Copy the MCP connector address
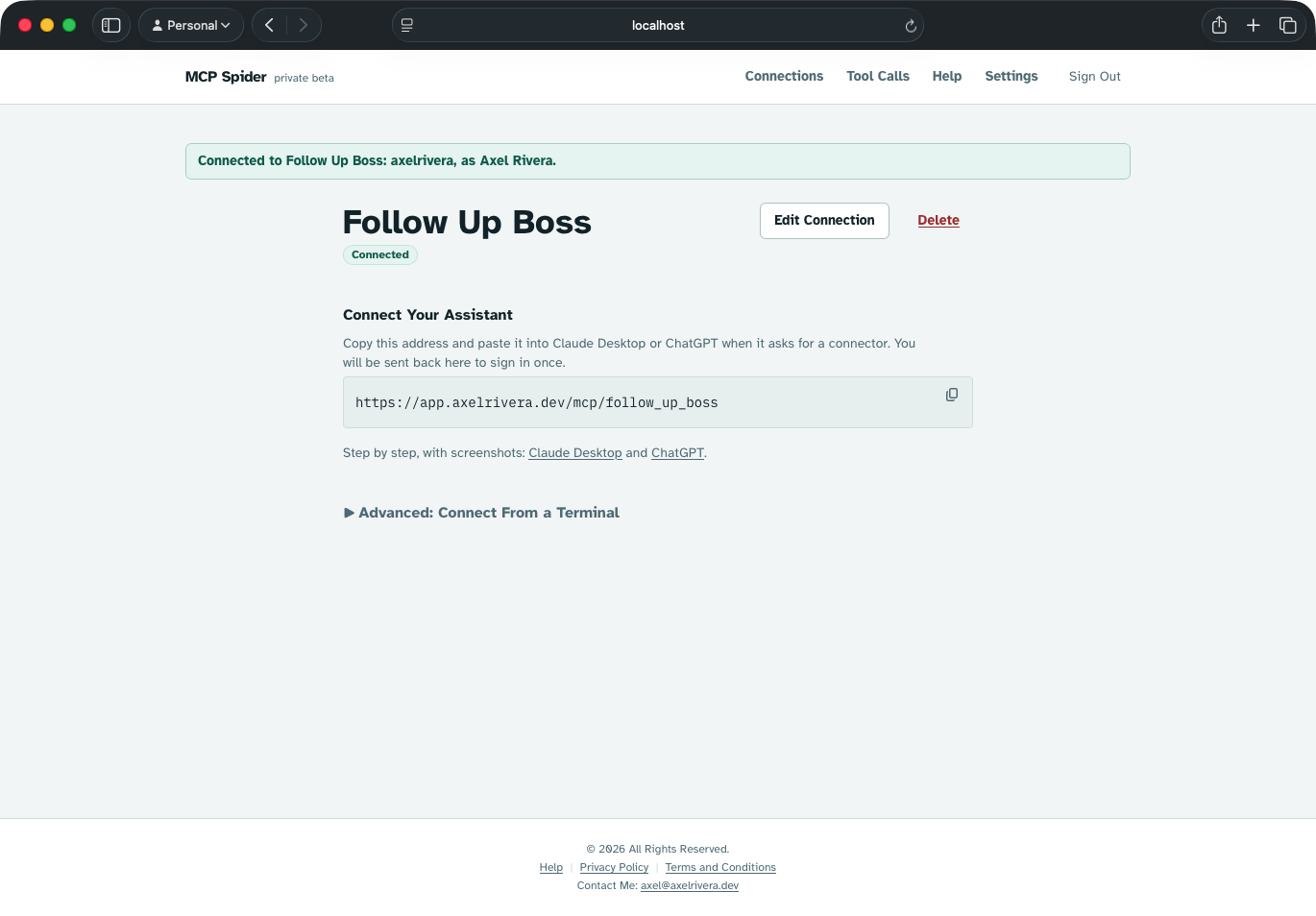This screenshot has width=1316, height=916. [x=952, y=395]
